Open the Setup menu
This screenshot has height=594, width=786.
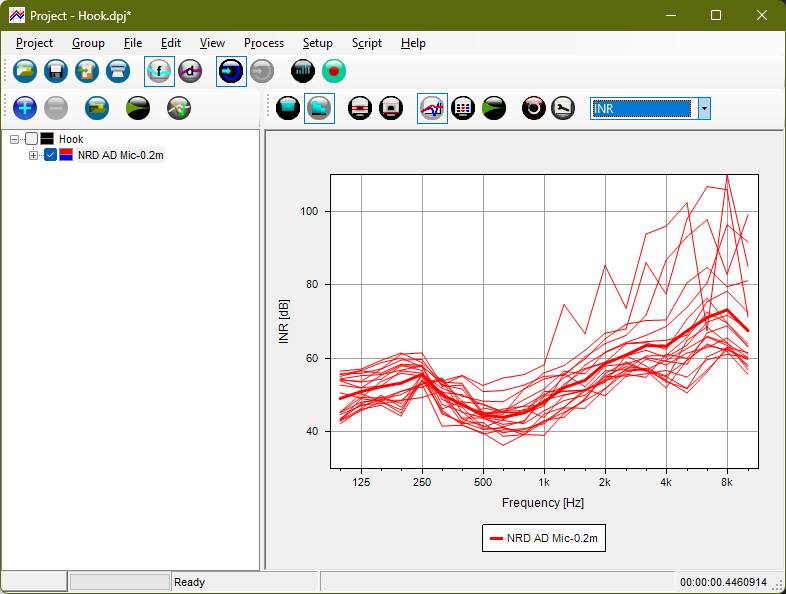pos(318,43)
